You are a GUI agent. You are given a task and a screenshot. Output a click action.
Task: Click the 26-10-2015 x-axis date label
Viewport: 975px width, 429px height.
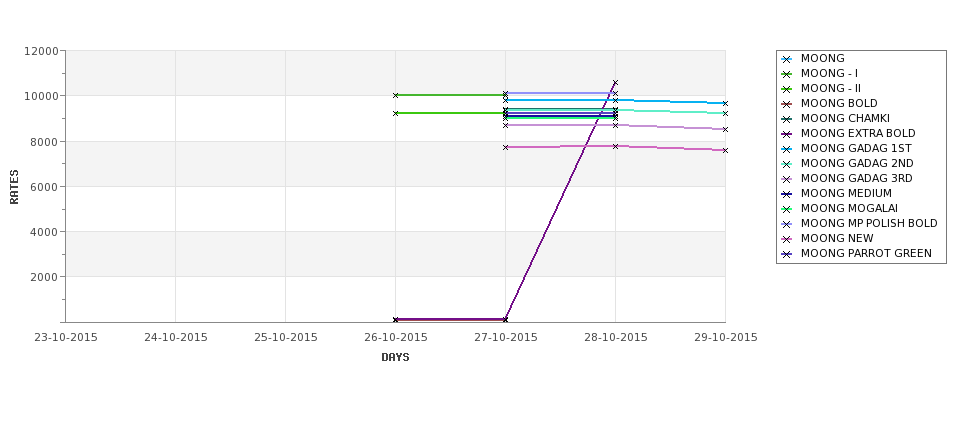point(395,338)
